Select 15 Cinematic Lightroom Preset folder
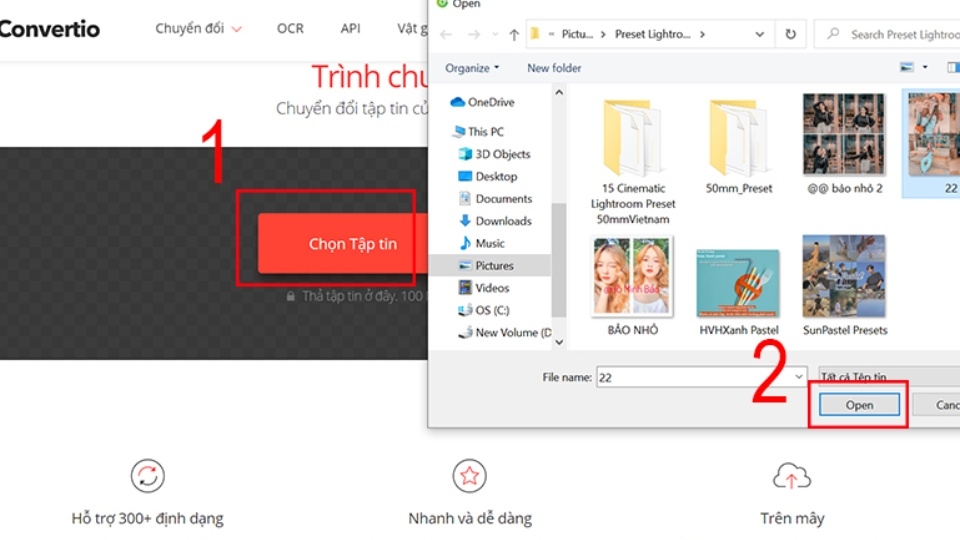The width and height of the screenshot is (960, 540). 633,160
